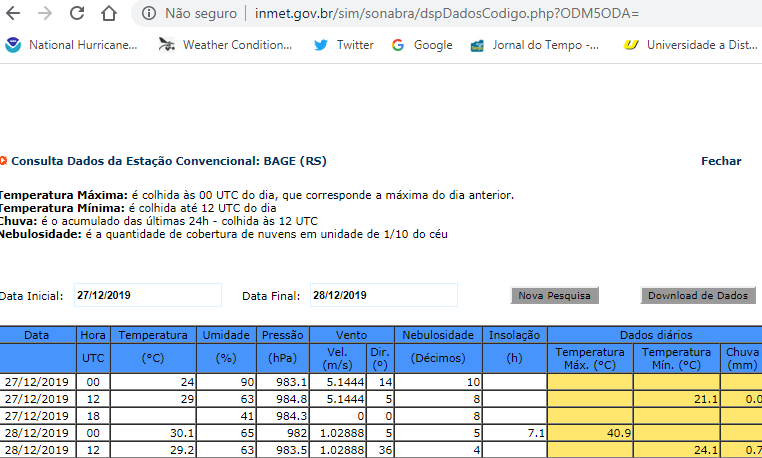Click the Data column header
The height and width of the screenshot is (458, 762).
coord(37,335)
